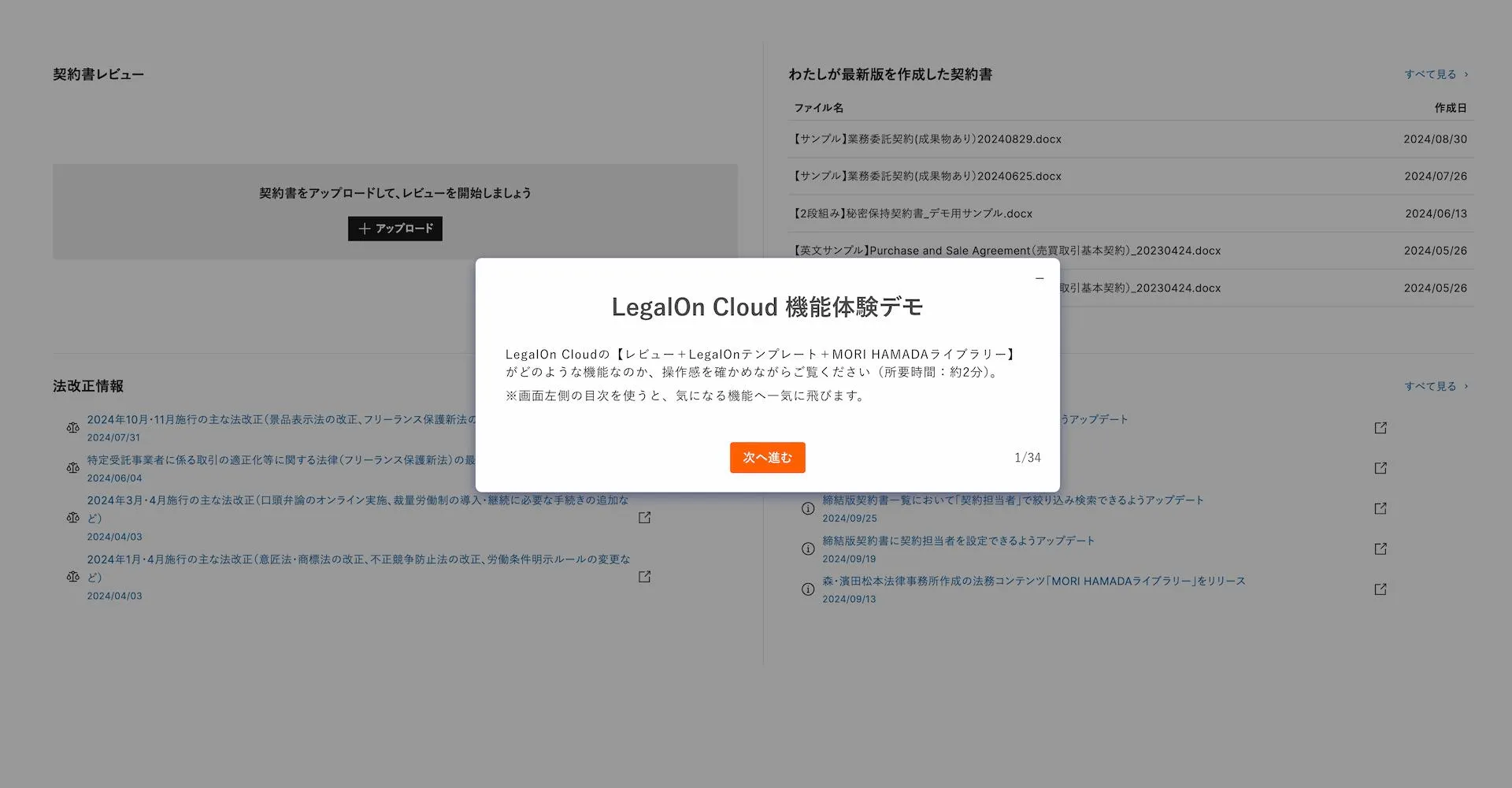Click すべて見る link in the lower right section
The height and width of the screenshot is (788, 1512).
1436,386
